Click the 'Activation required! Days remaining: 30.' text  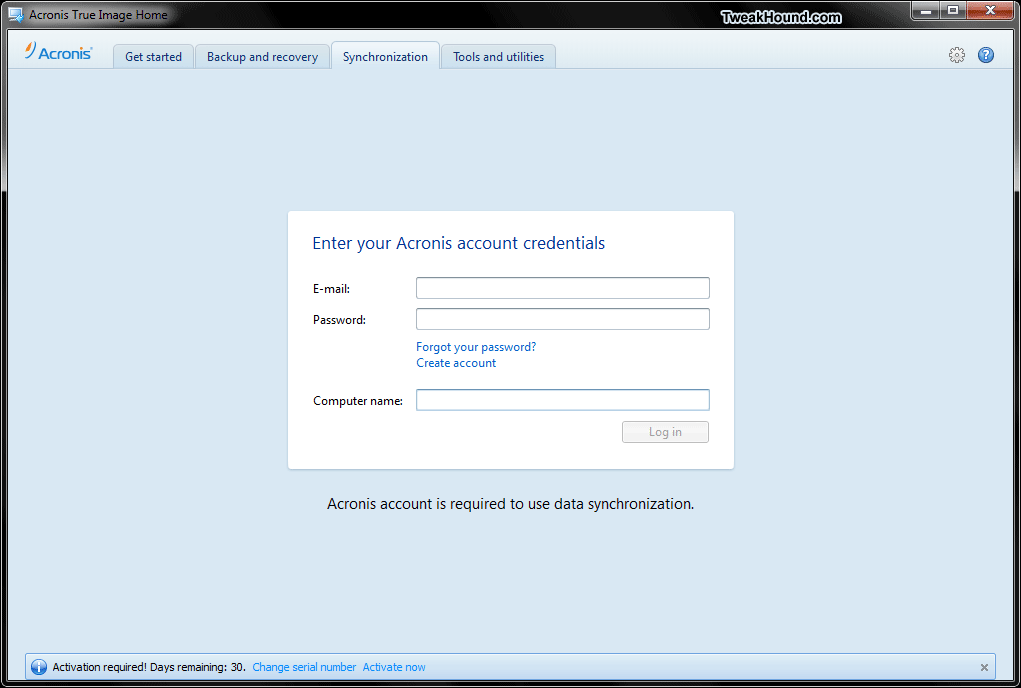[149, 667]
